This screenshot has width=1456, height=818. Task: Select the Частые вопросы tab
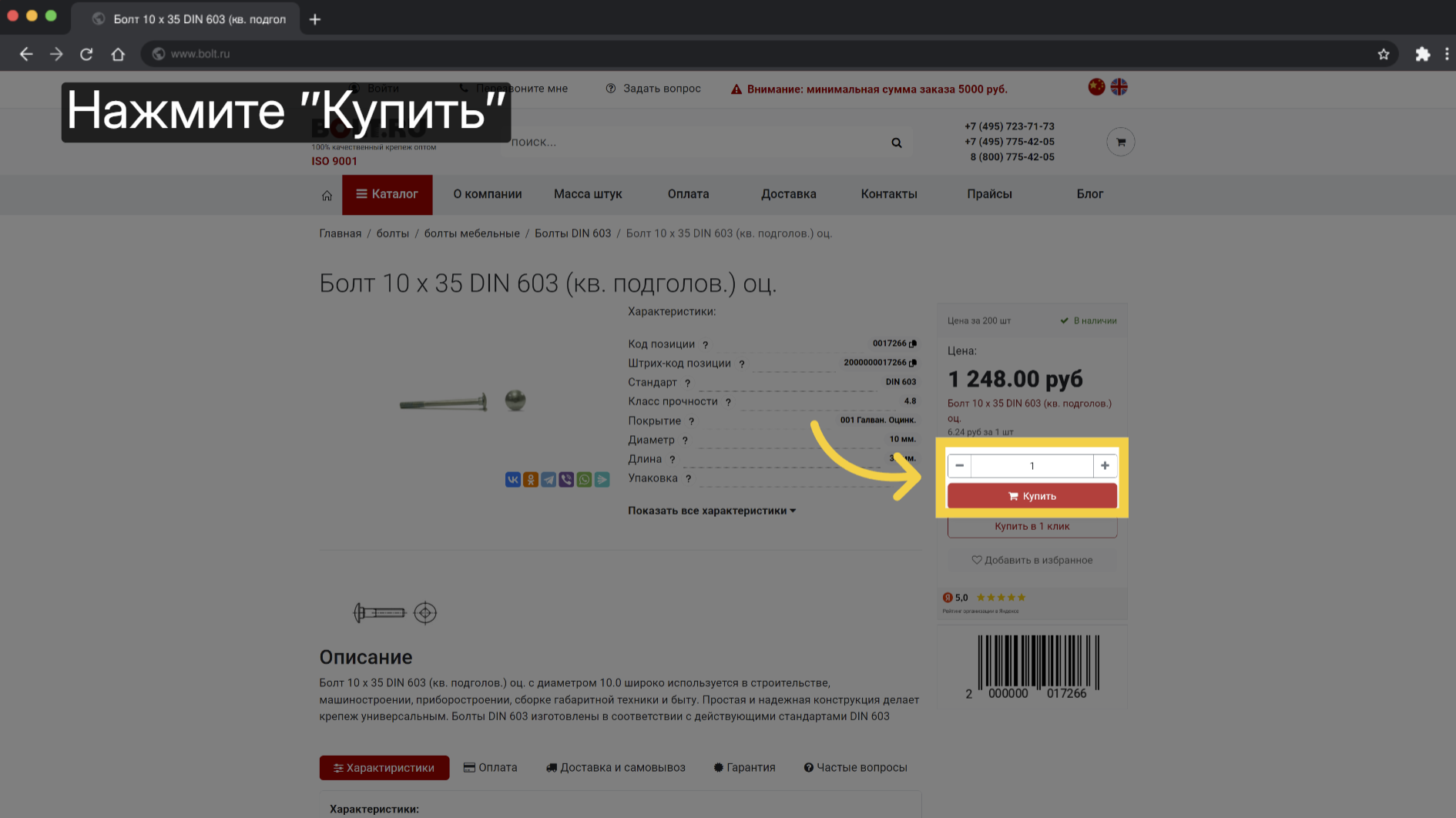coord(855,768)
